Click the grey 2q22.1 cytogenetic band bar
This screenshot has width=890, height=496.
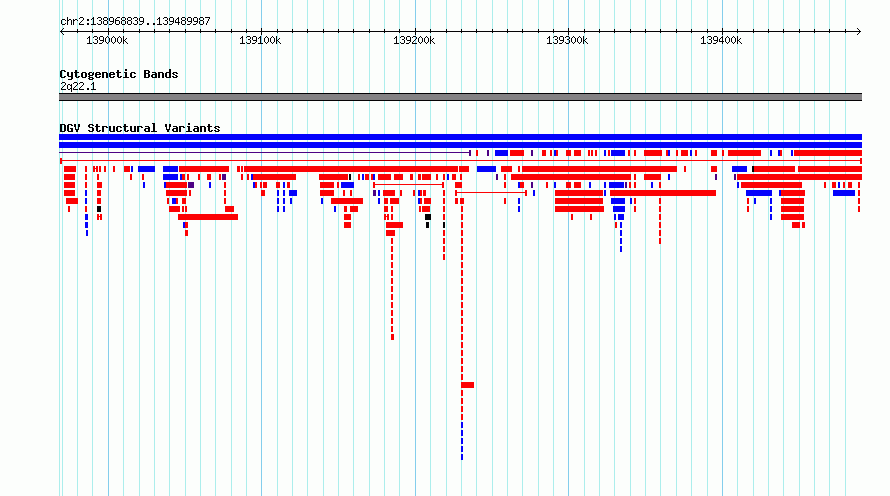460,97
